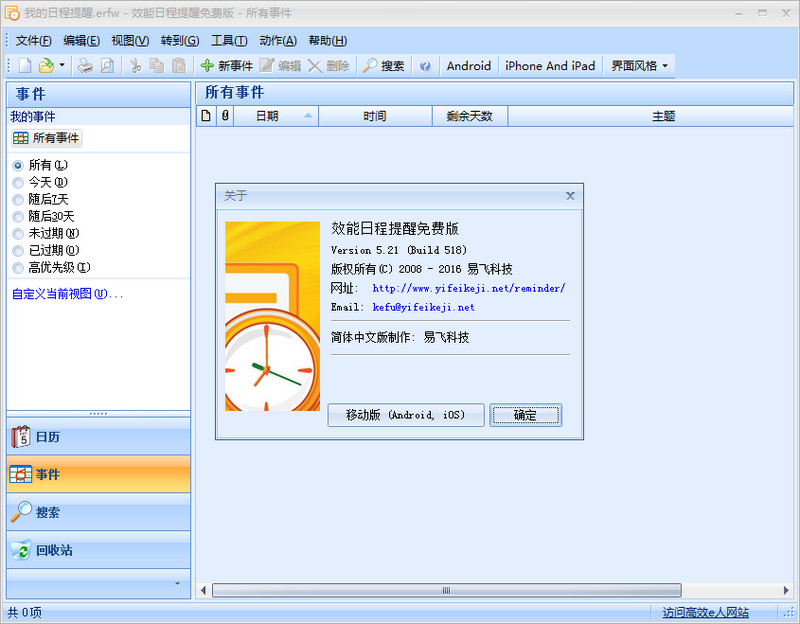Click the horizontal scrollbar right arrow
This screenshot has height=624, width=800.
click(x=786, y=590)
